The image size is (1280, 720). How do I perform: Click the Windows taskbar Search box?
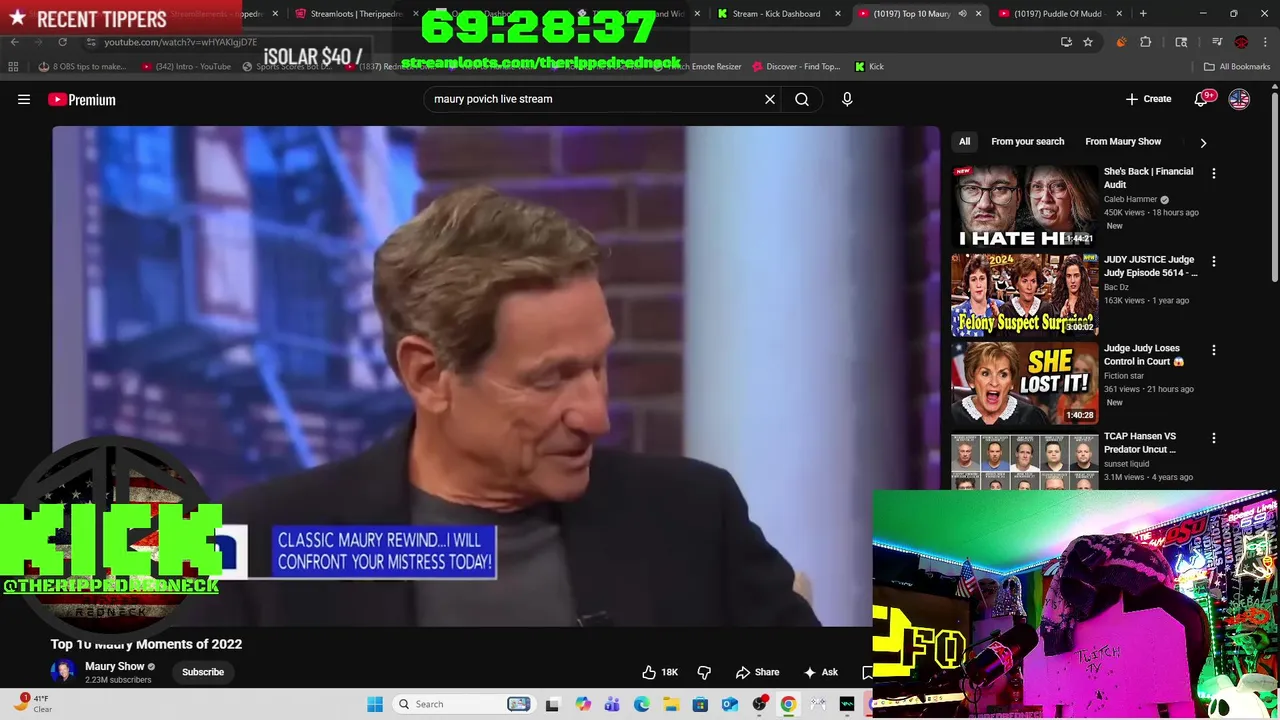tap(463, 704)
